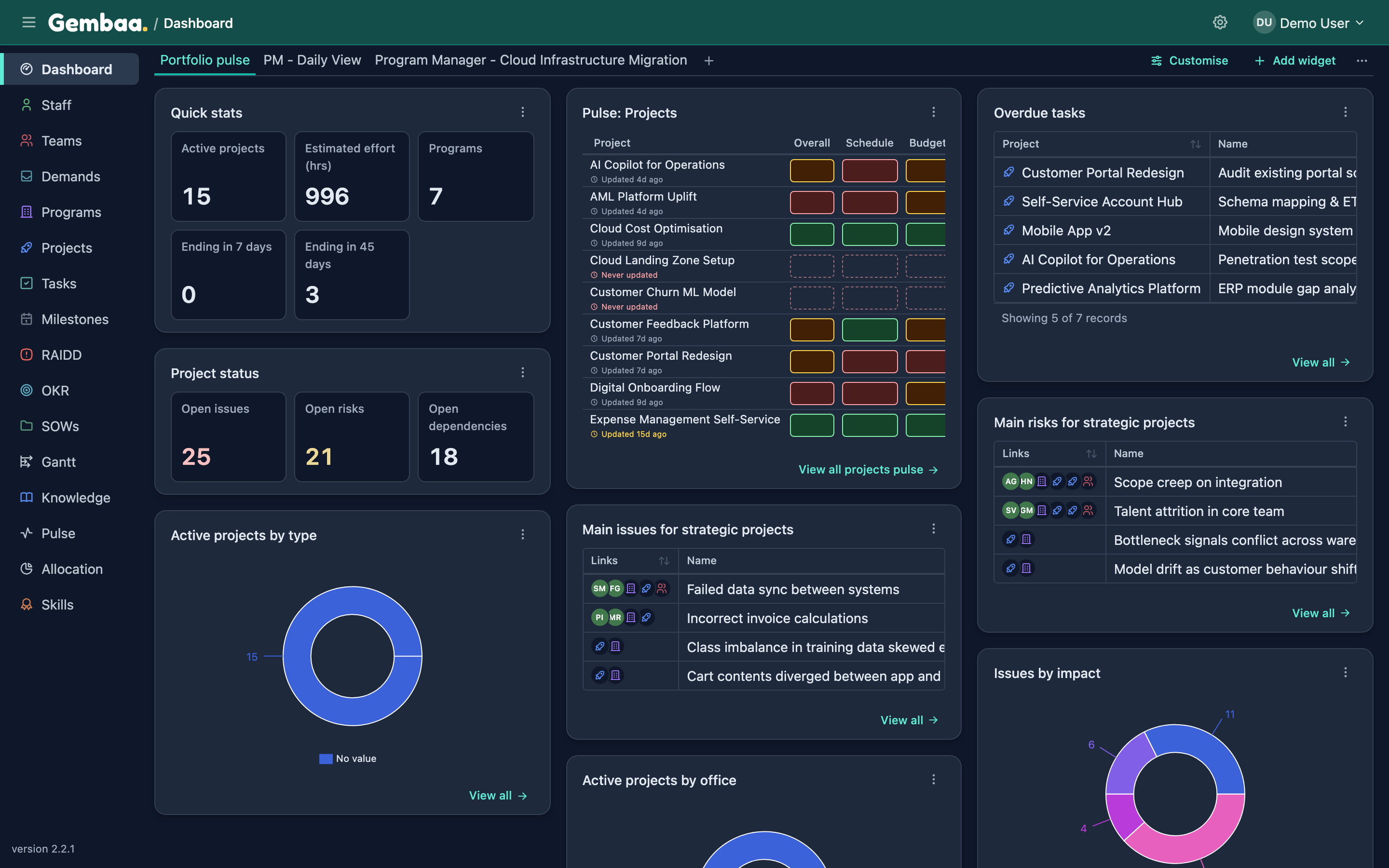Open Main risks widget options menu
1389x868 pixels.
tap(1345, 422)
